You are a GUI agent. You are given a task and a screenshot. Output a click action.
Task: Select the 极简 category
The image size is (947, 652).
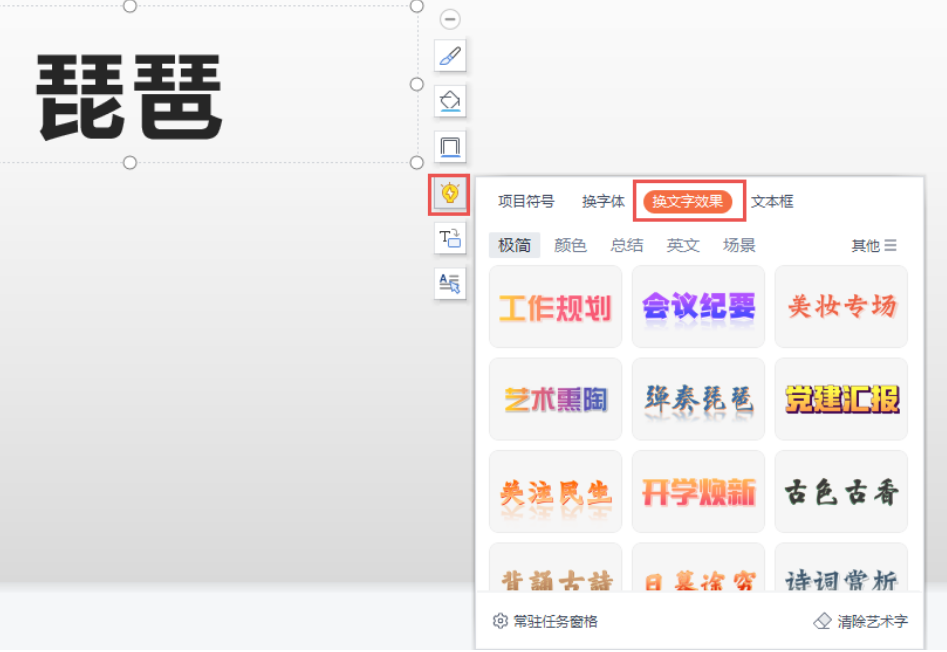click(x=514, y=245)
